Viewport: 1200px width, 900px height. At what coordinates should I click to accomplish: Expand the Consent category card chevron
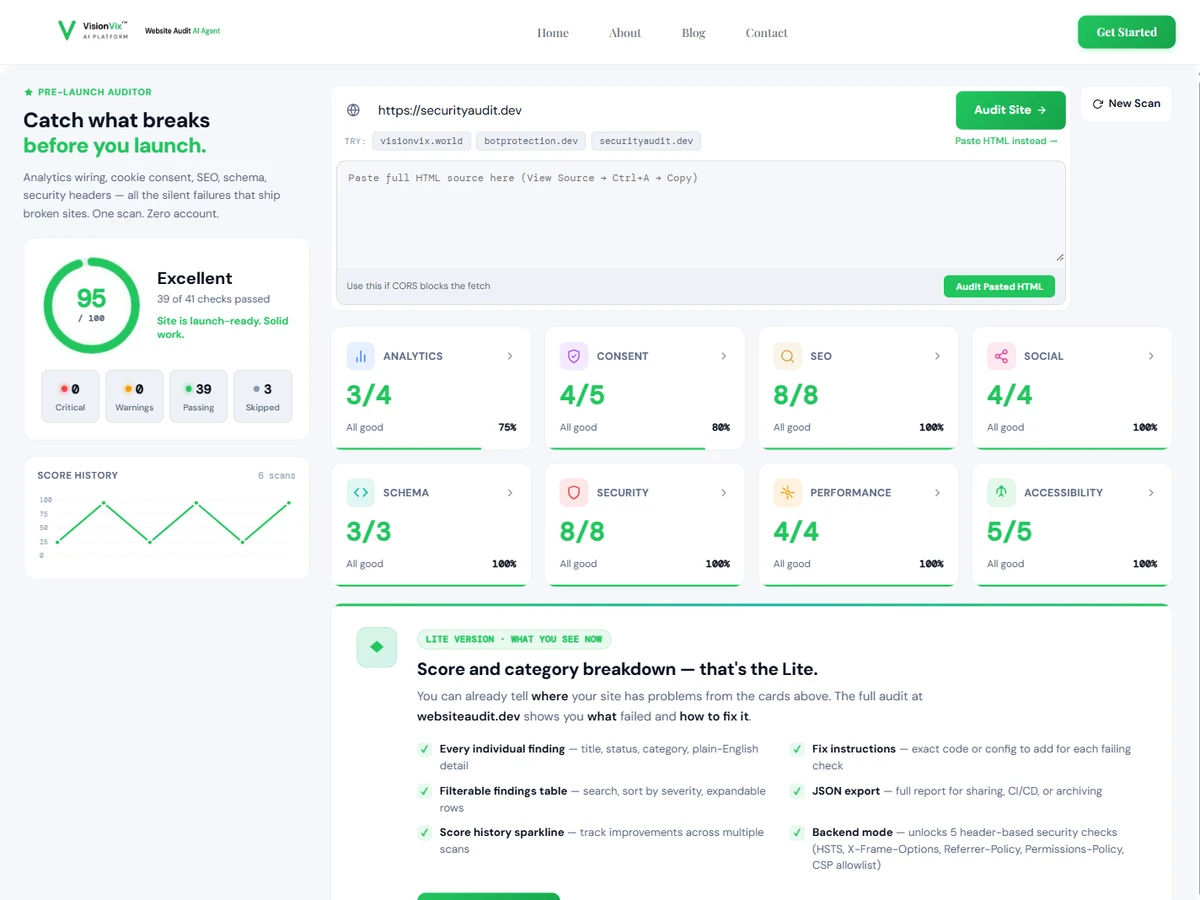724,356
